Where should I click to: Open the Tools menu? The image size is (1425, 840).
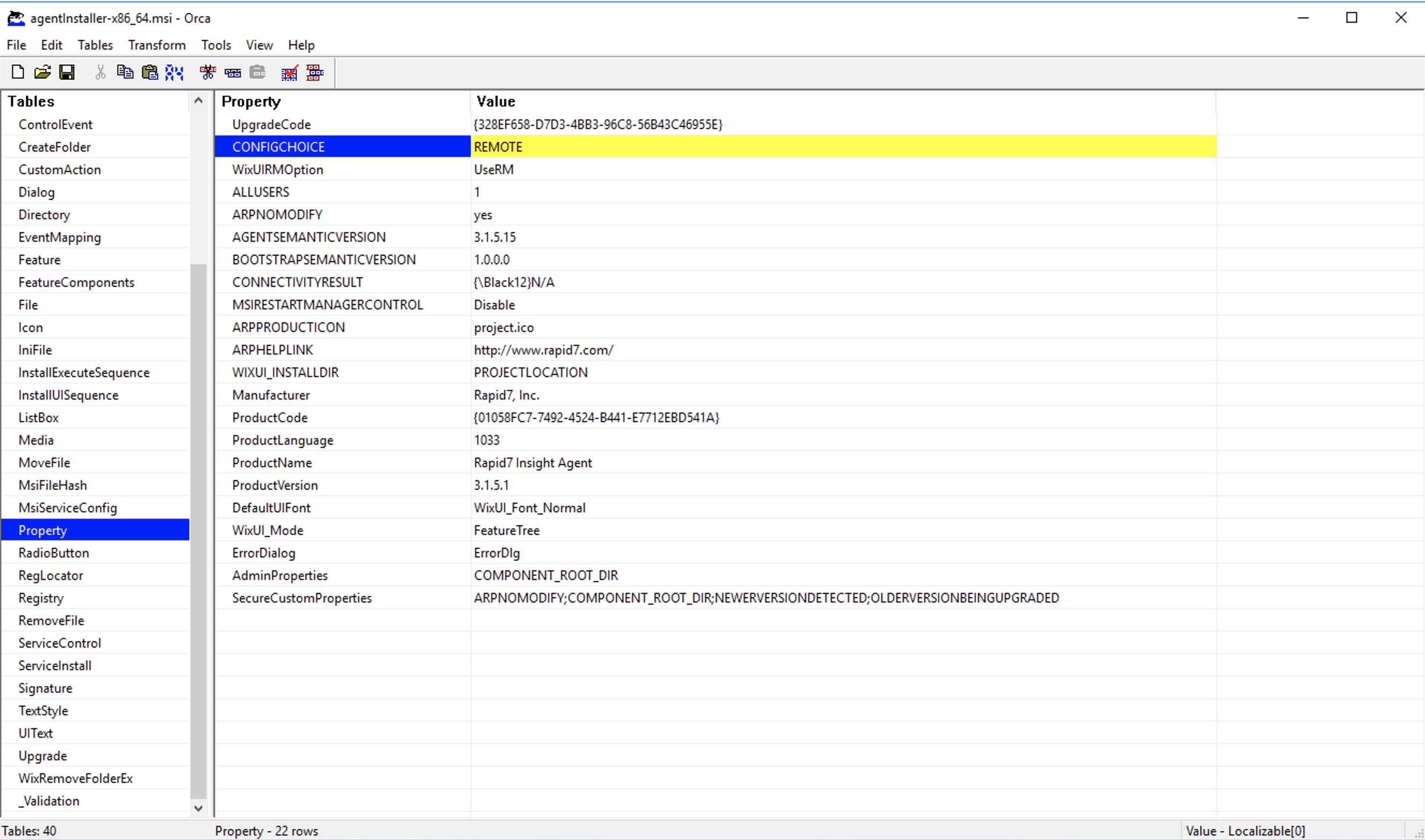[215, 45]
